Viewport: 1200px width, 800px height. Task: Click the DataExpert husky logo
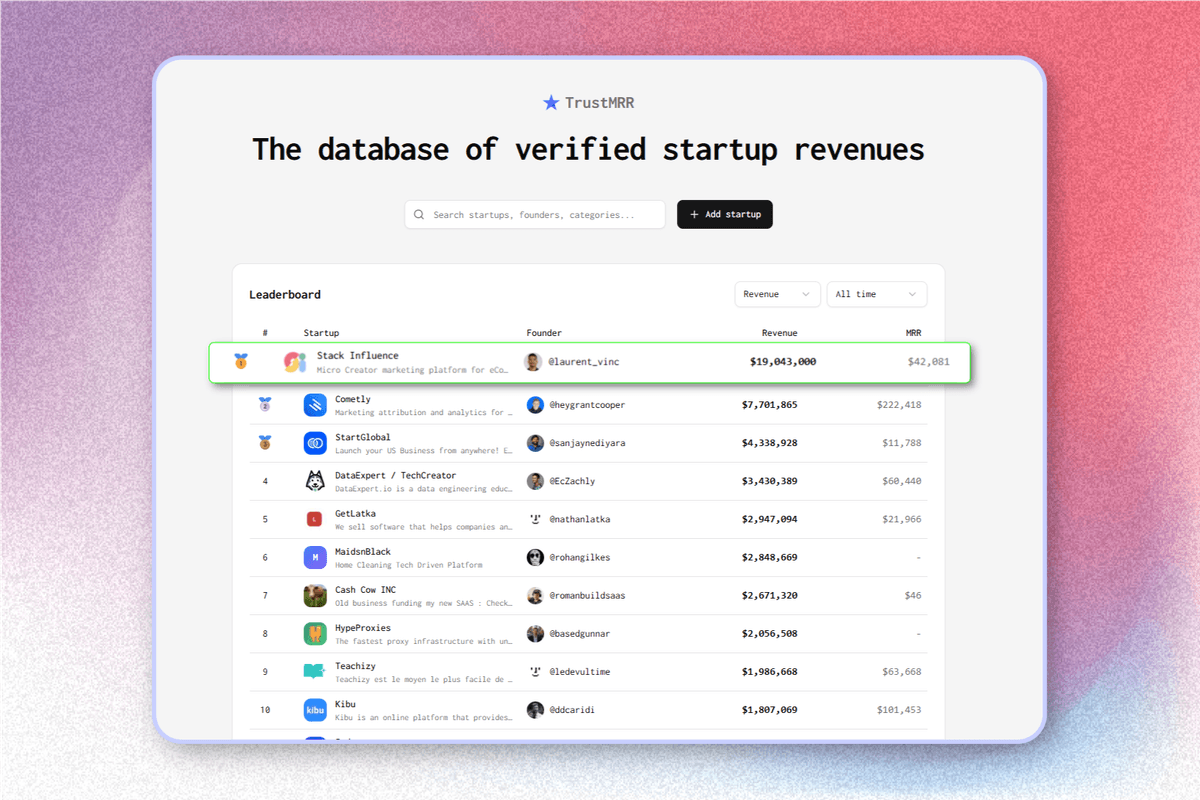314,480
